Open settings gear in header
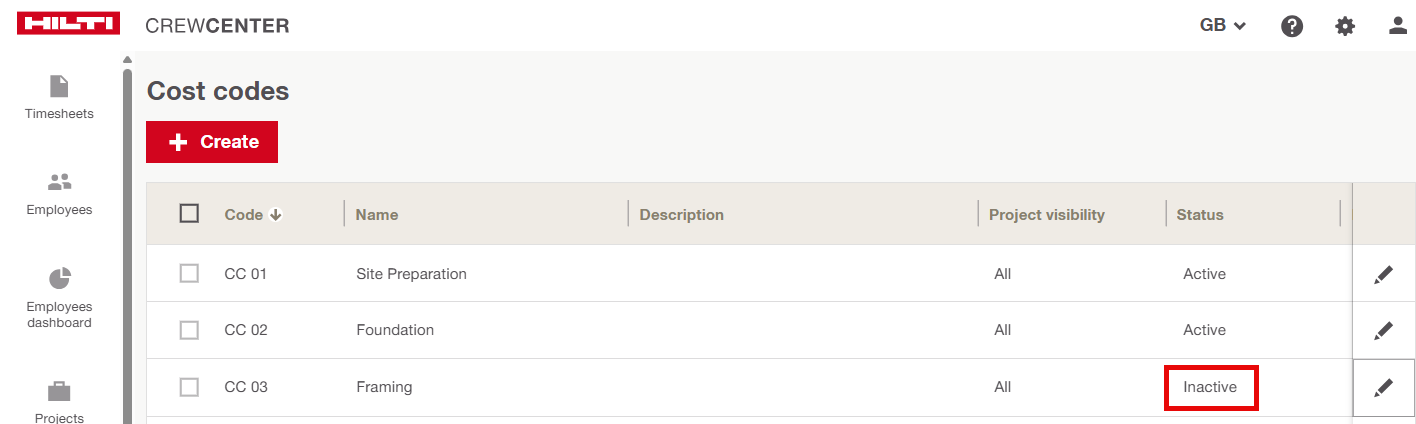Screen dimensions: 1416x424 1345,27
